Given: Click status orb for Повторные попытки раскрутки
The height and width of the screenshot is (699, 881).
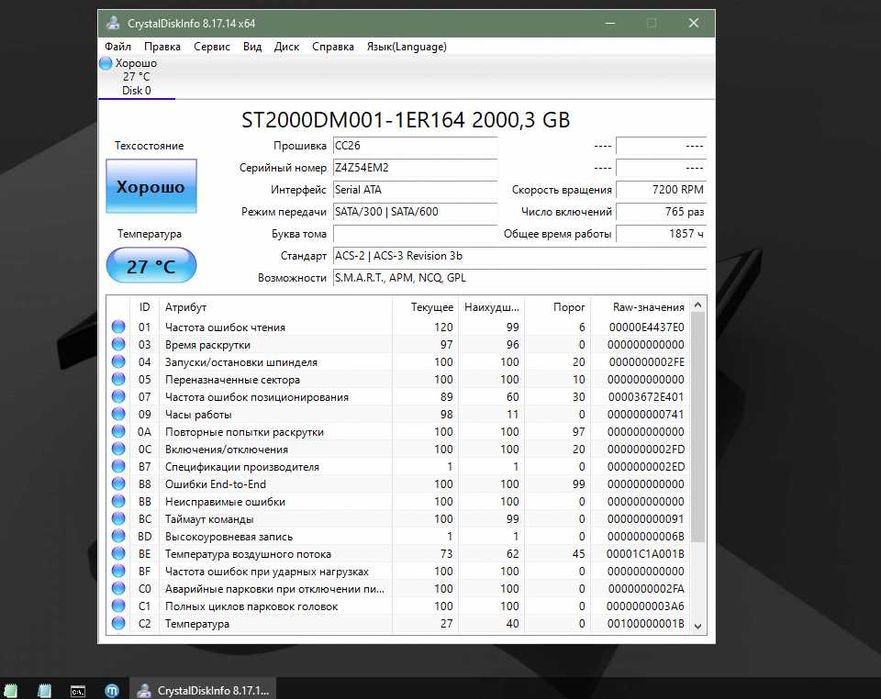Looking at the screenshot, I should point(119,431).
